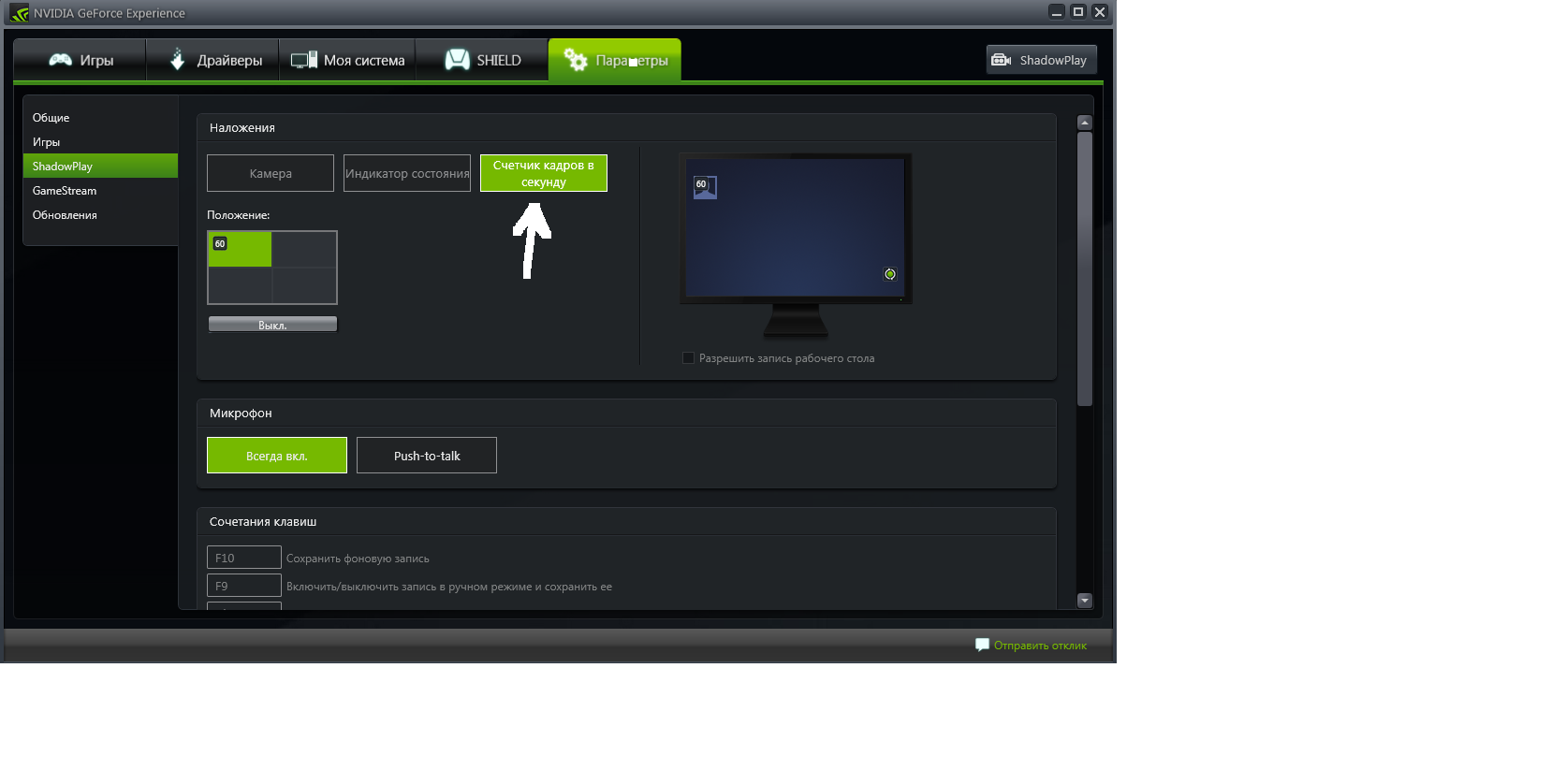
Task: Click the Выкл. button under position grid
Action: pyautogui.click(x=272, y=325)
